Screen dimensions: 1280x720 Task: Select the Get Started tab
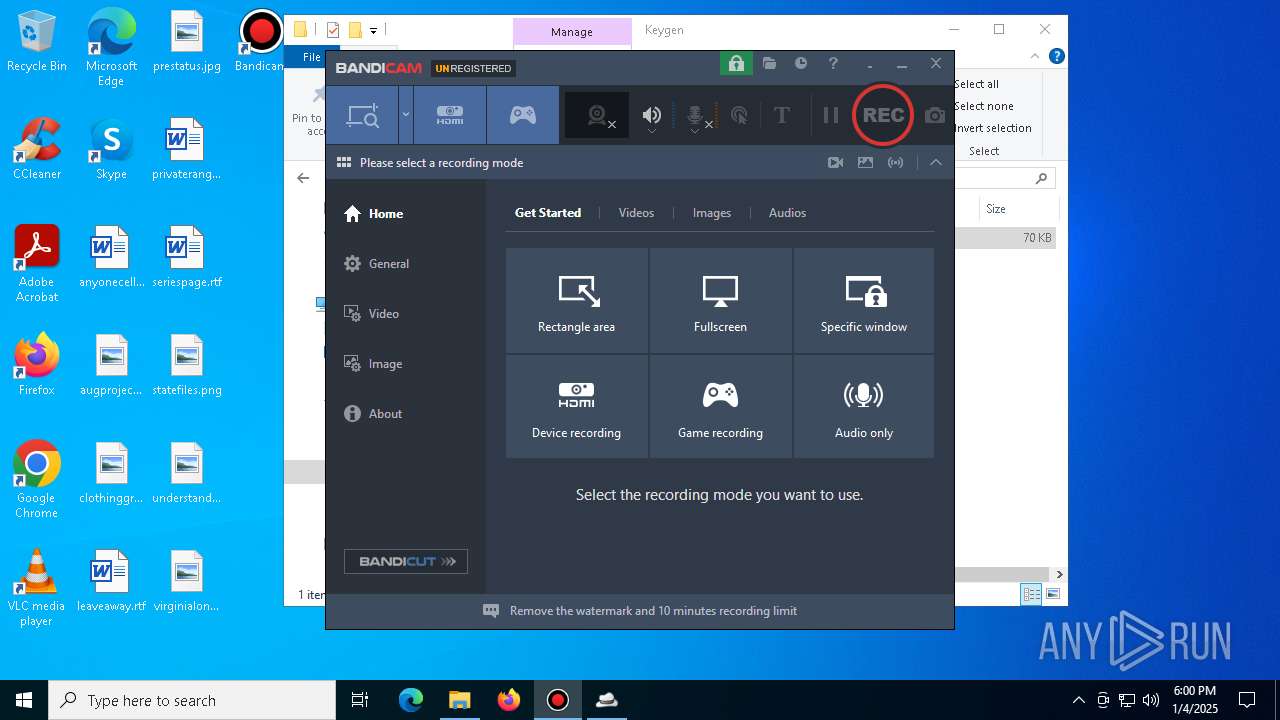pyautogui.click(x=548, y=212)
